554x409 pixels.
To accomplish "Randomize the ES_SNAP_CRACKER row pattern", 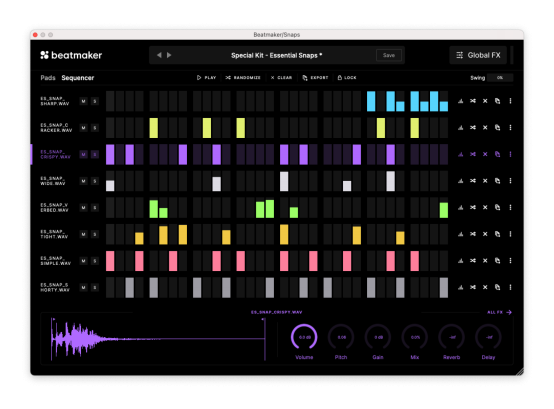I will [x=473, y=128].
